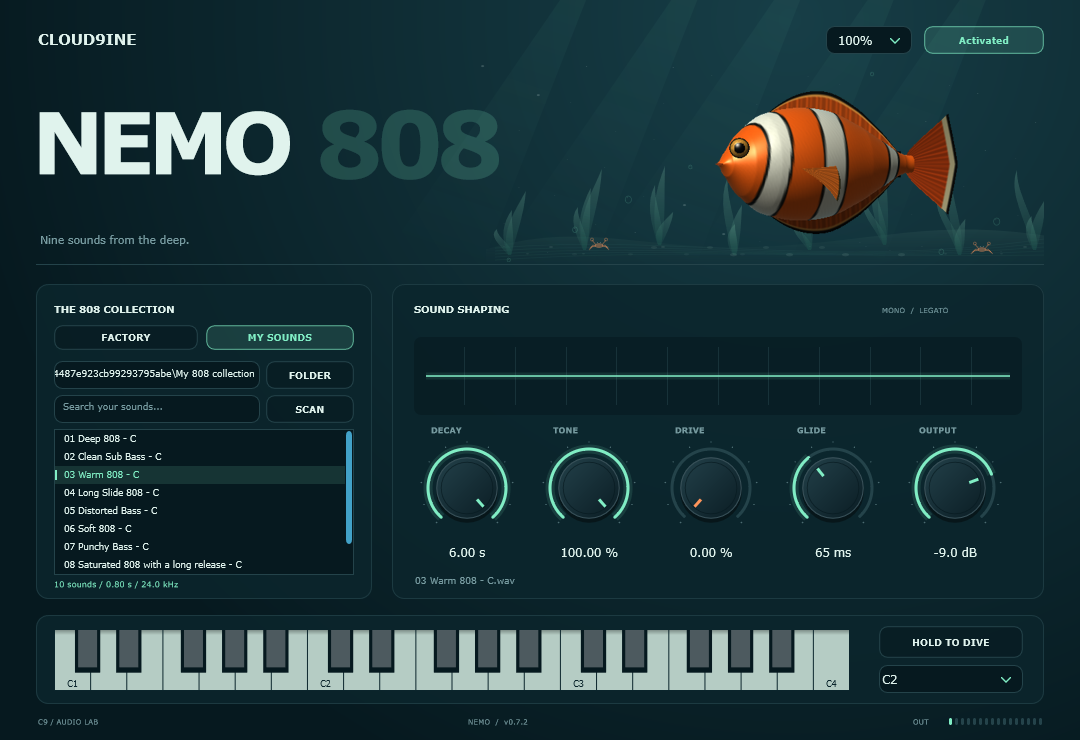Click the FOLDER button
The width and height of the screenshot is (1080, 740).
tap(310, 376)
